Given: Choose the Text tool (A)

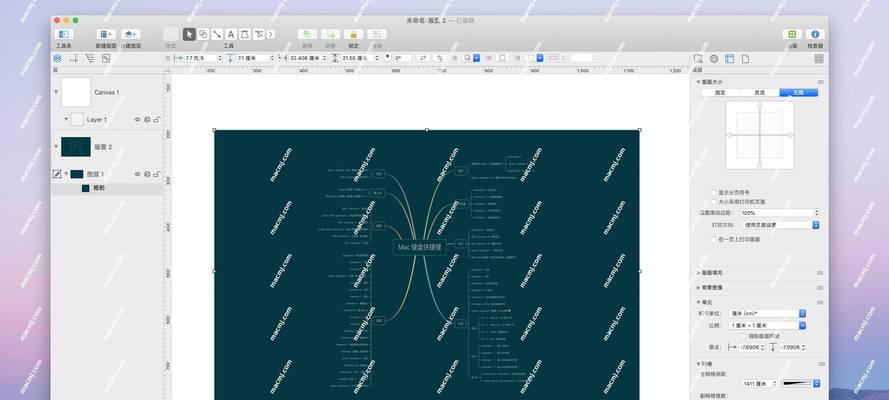Looking at the screenshot, I should pos(231,34).
